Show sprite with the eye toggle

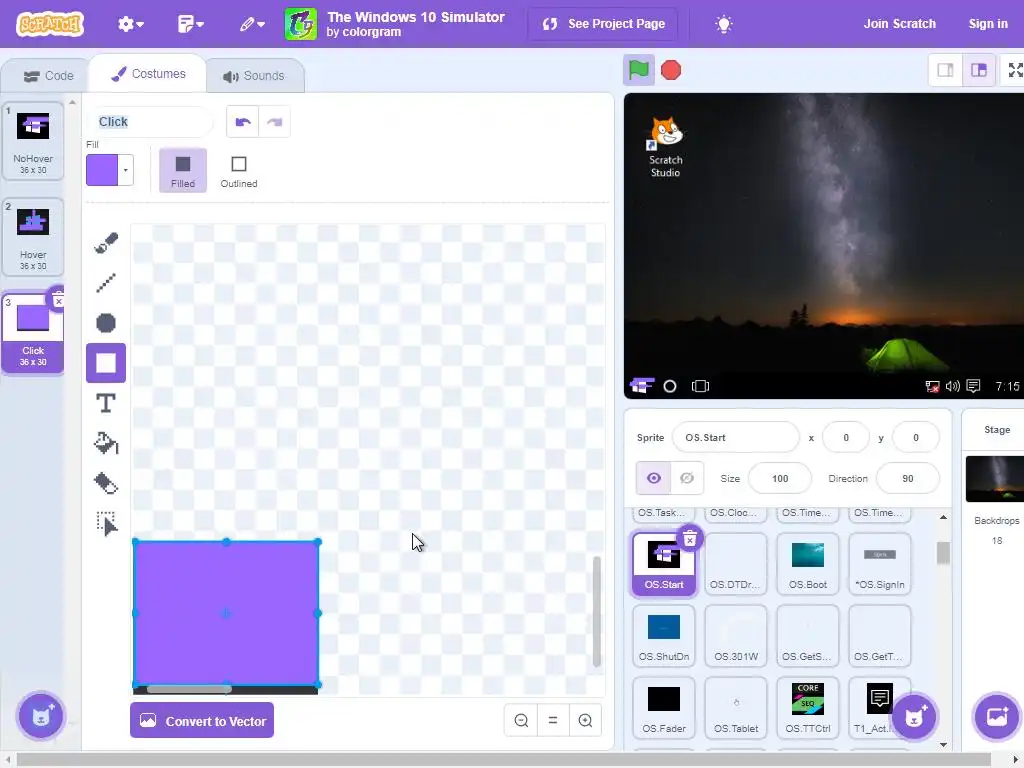point(653,478)
